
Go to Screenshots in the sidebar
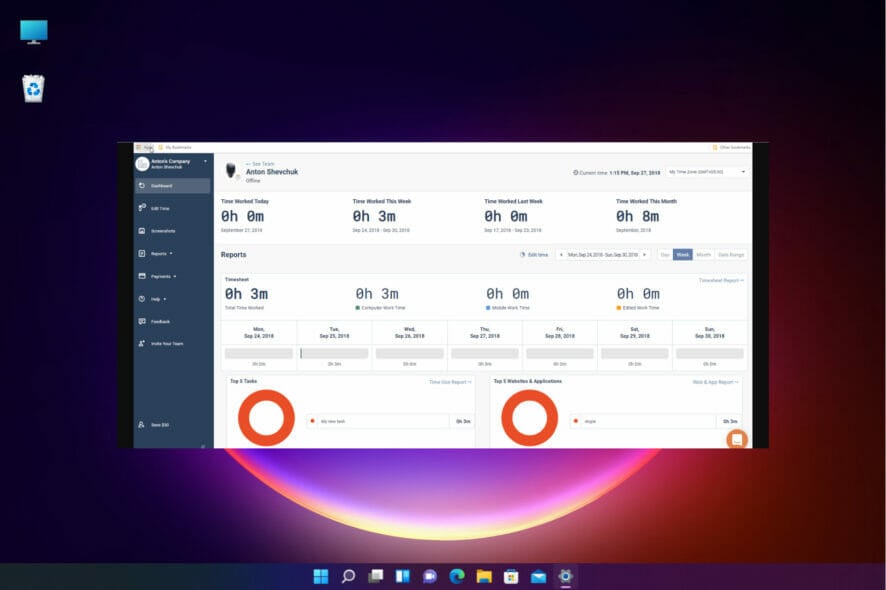(x=163, y=231)
